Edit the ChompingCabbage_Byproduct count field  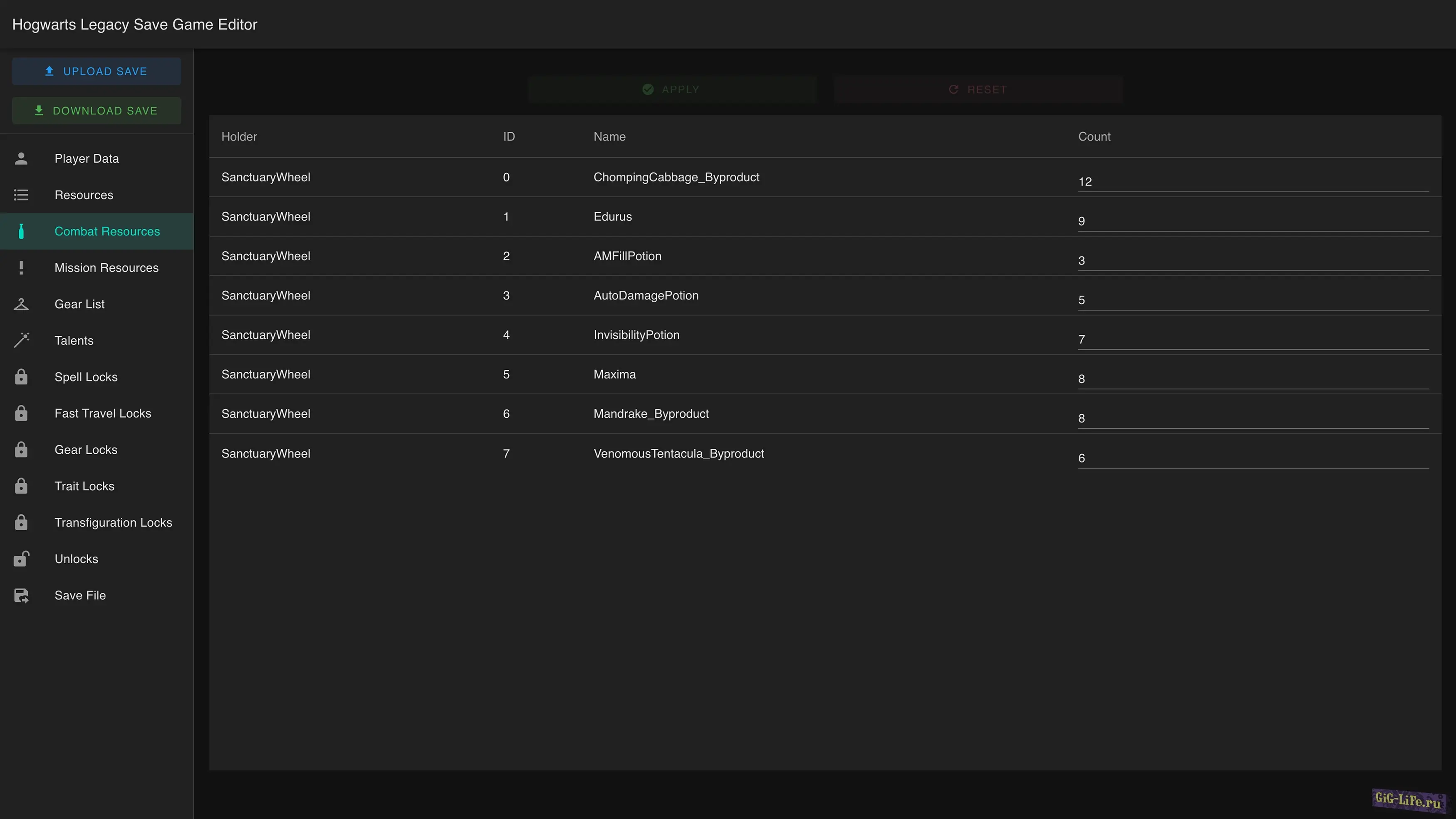click(1253, 182)
